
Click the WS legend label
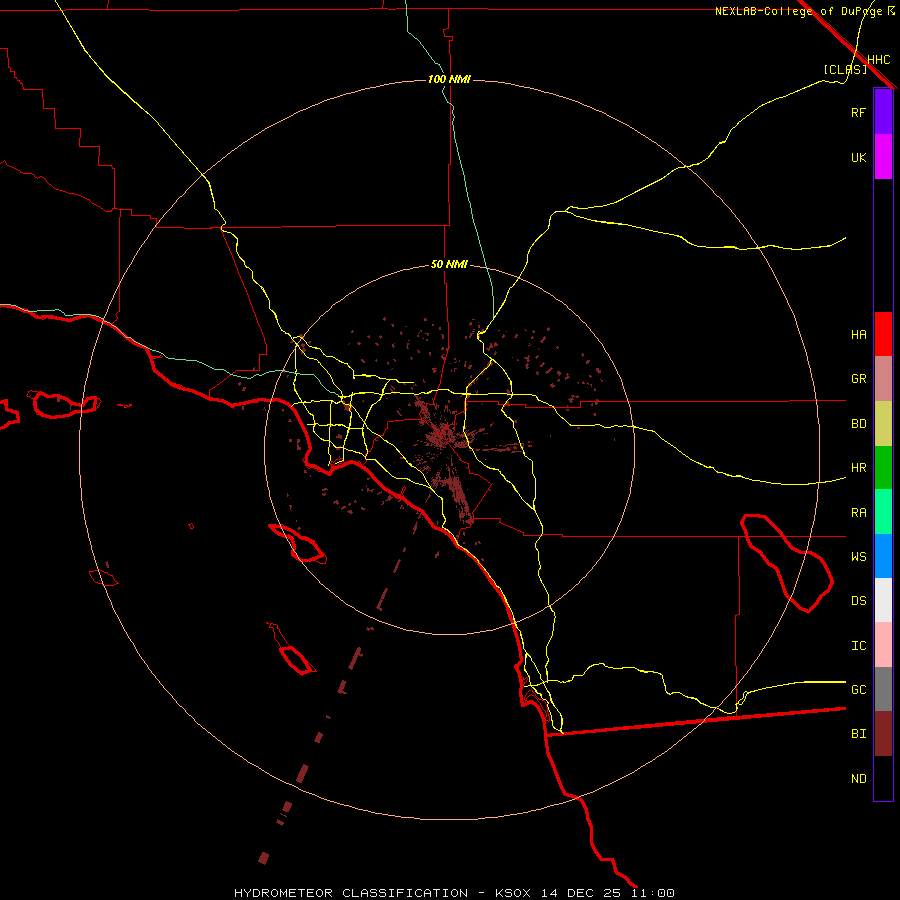[x=858, y=557]
